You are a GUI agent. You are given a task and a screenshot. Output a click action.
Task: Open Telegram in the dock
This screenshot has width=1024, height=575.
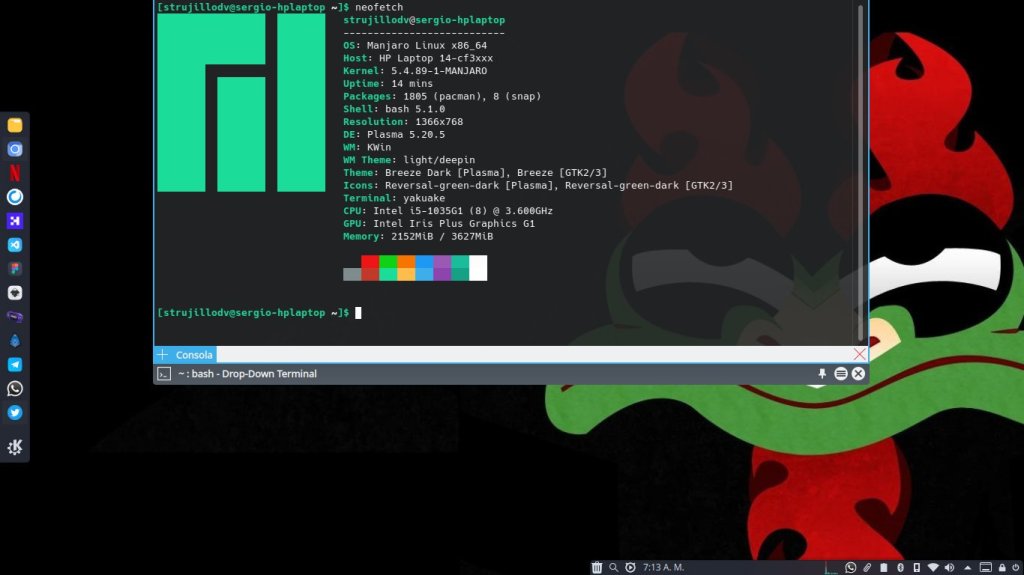15,365
